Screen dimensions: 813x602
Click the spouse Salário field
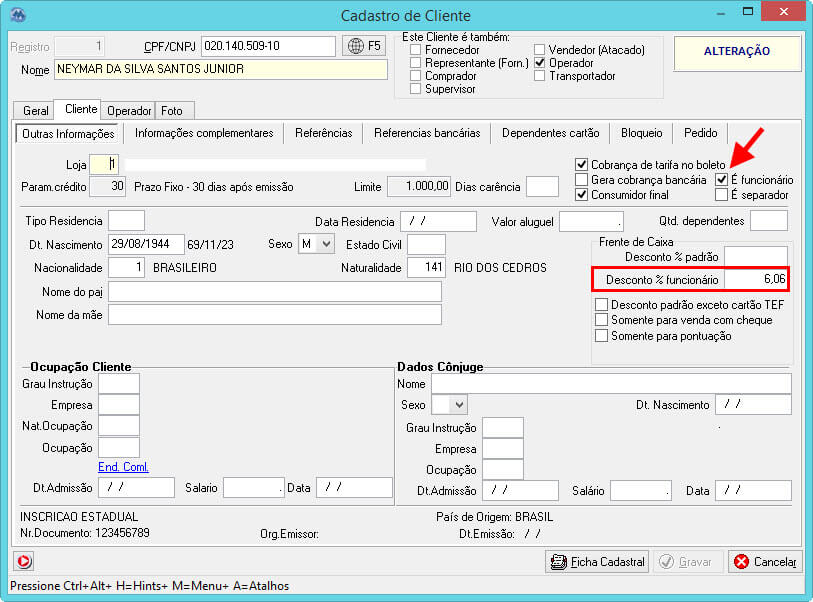(641, 491)
